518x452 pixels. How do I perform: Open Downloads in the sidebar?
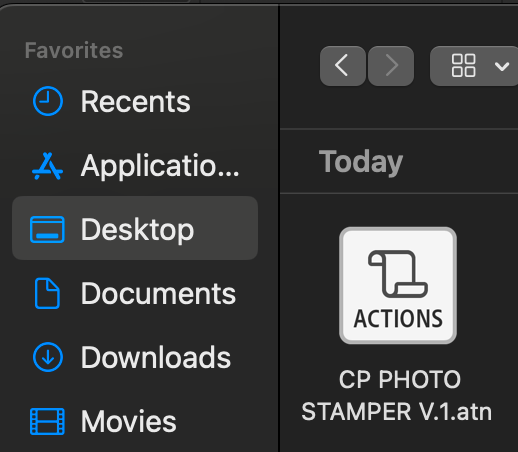click(135, 357)
